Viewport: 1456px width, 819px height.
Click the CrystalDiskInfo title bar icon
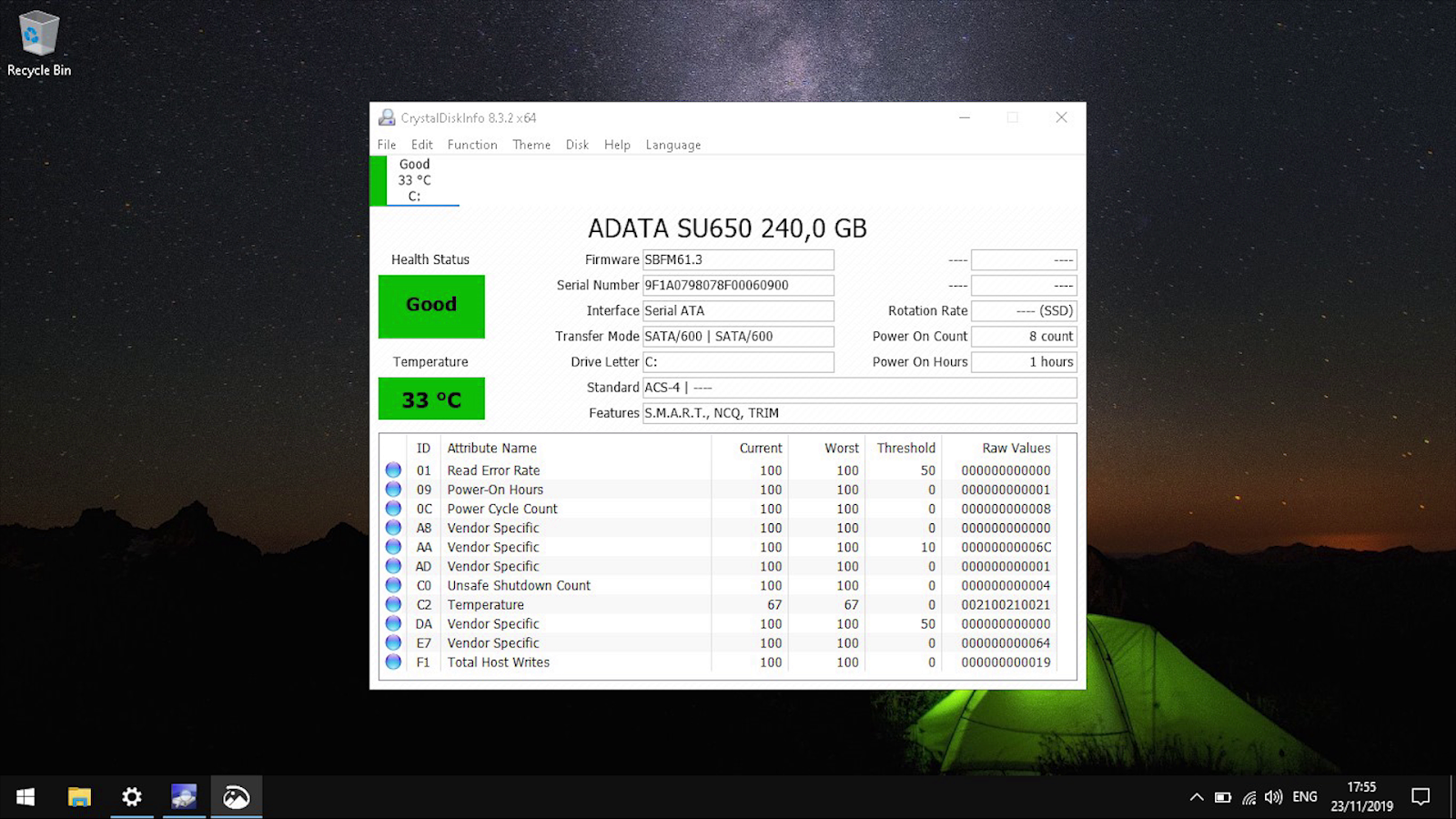click(387, 117)
